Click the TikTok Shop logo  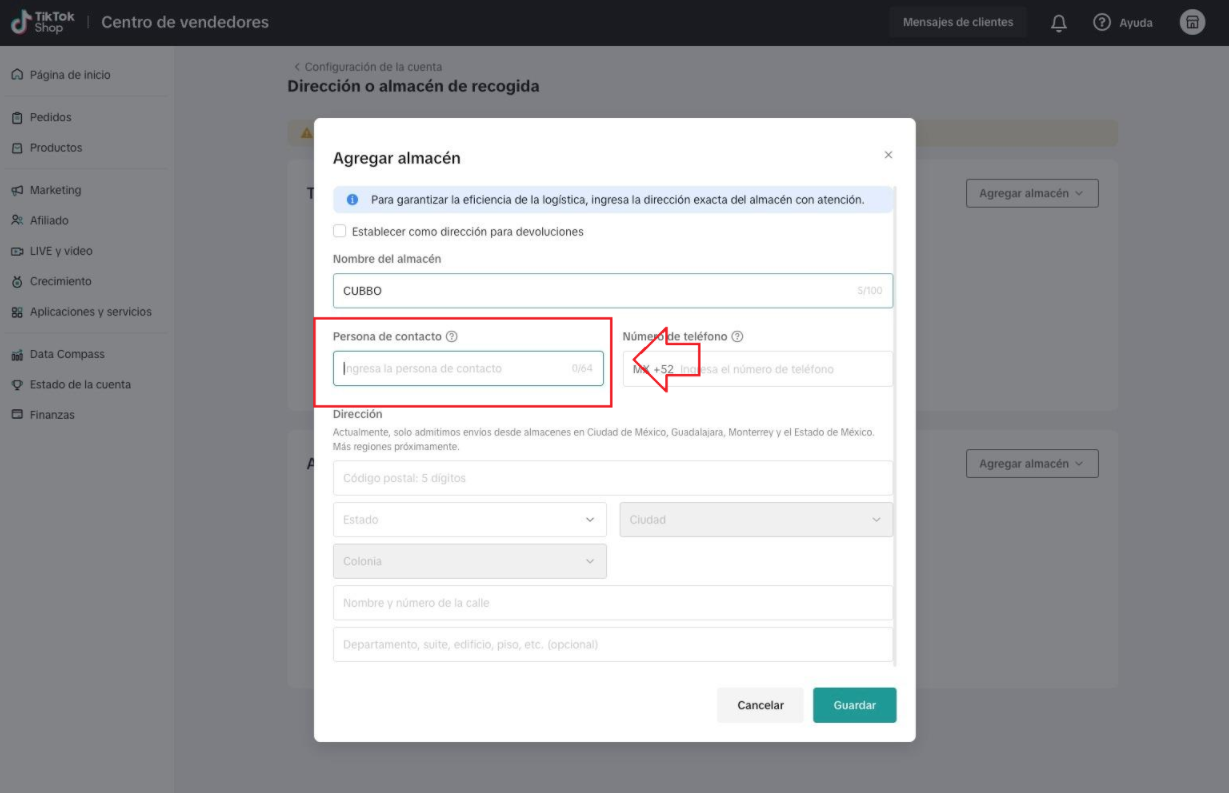tap(43, 22)
